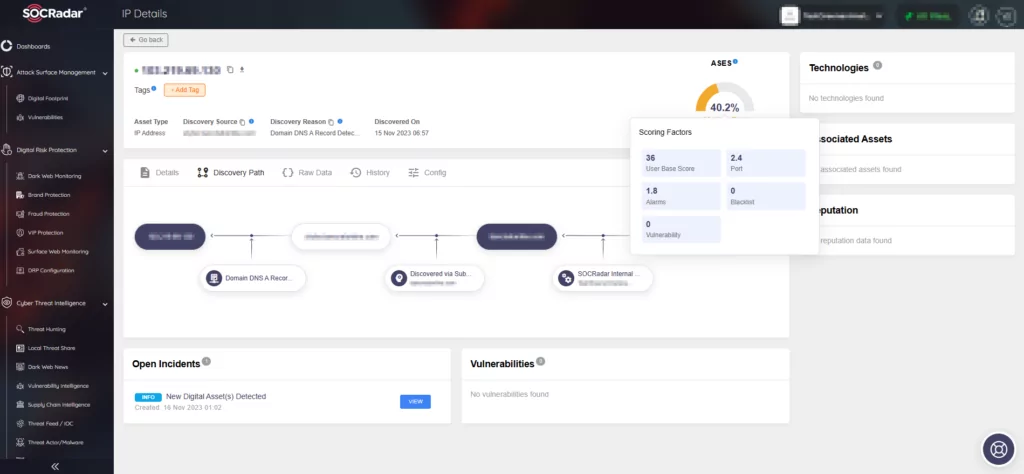Image resolution: width=1024 pixels, height=474 pixels.
Task: Click the Vulnerability Intelligence icon
Action: point(20,386)
